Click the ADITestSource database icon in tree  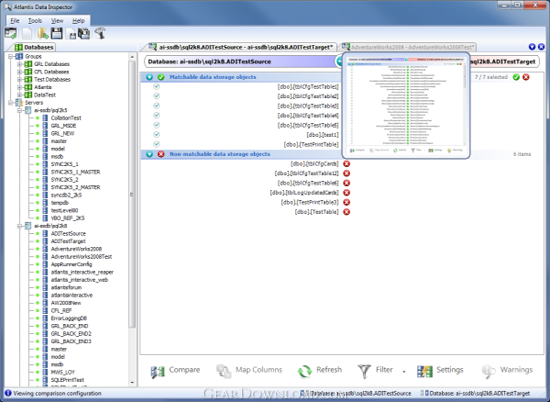(45, 234)
